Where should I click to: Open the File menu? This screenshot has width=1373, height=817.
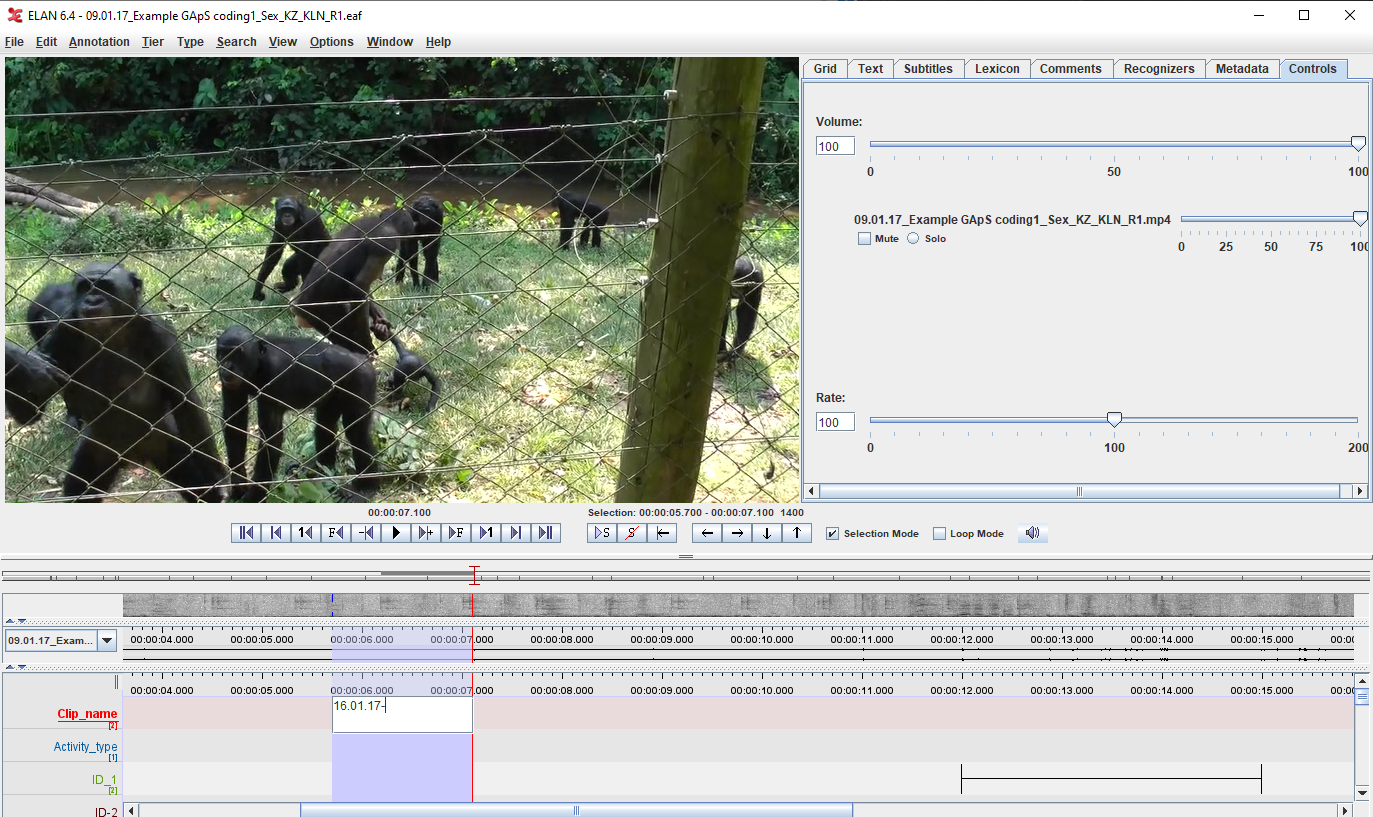[14, 42]
